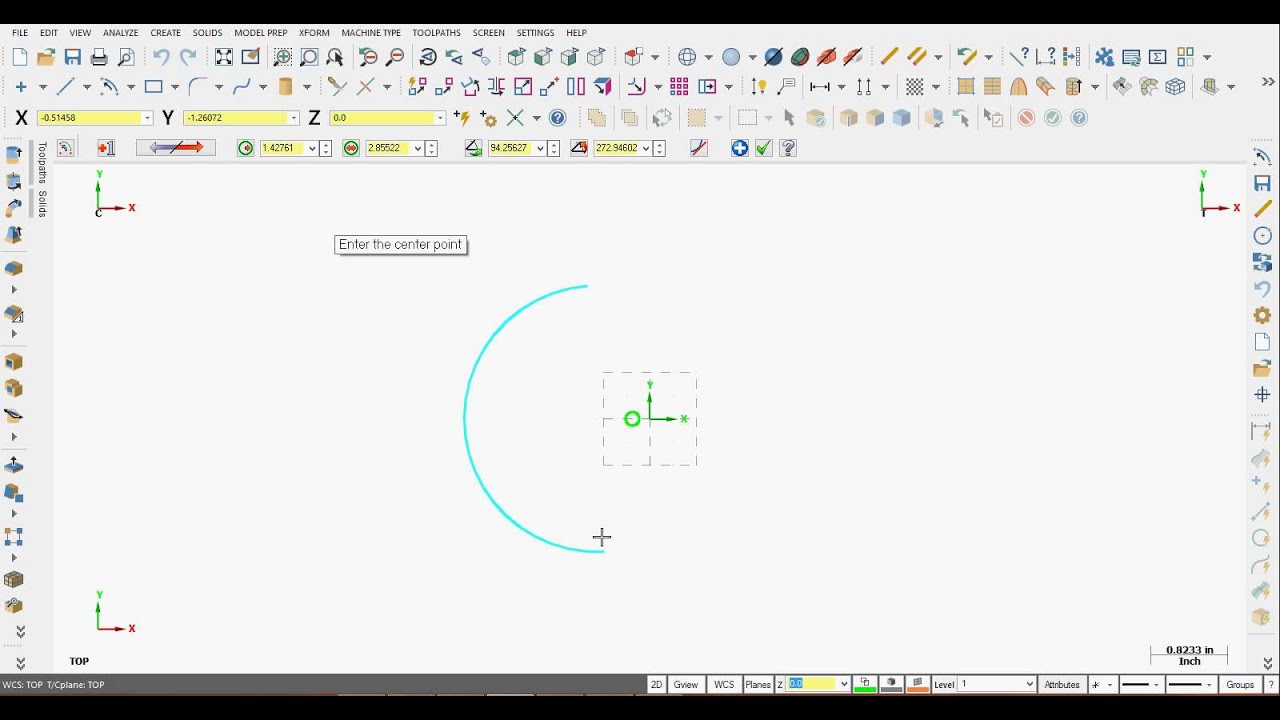Expand the point style dropdown in status bar
1280x720 pixels.
1110,685
